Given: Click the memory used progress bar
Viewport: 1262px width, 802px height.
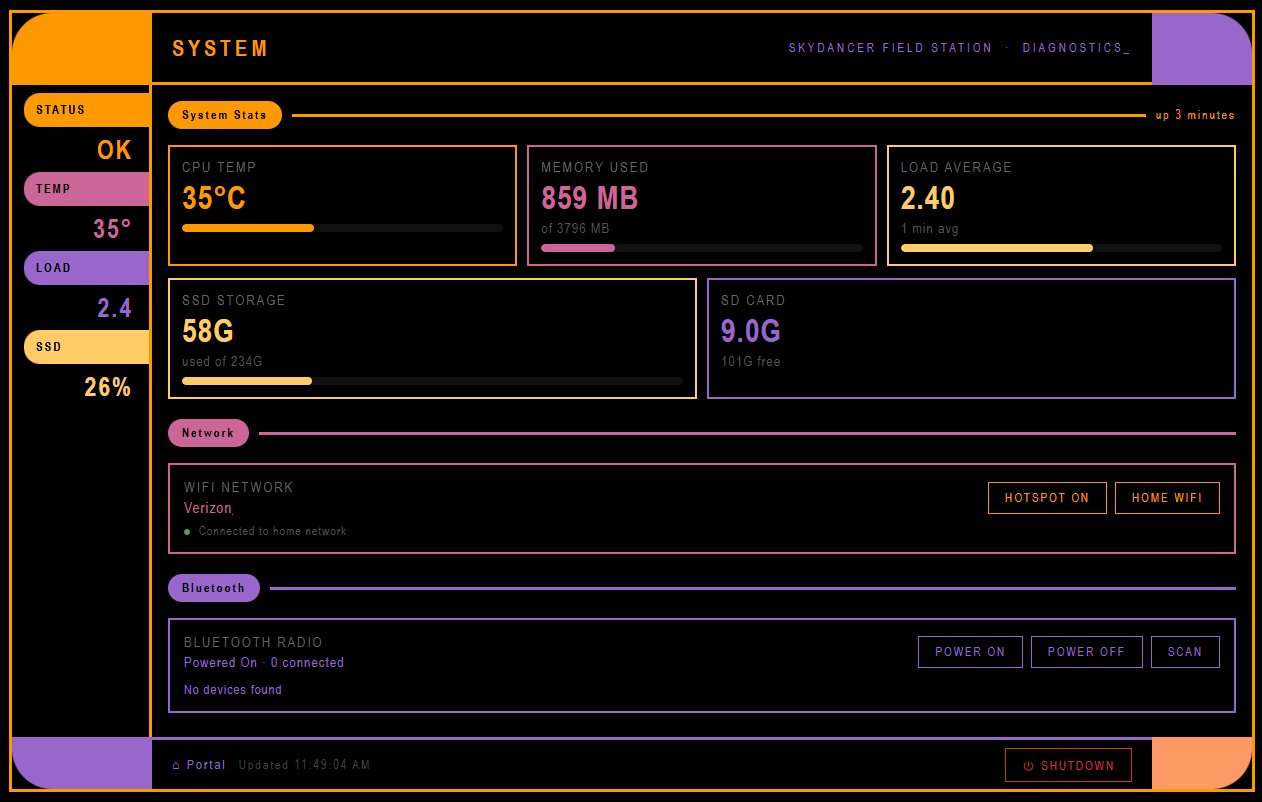Looking at the screenshot, I should (x=701, y=248).
